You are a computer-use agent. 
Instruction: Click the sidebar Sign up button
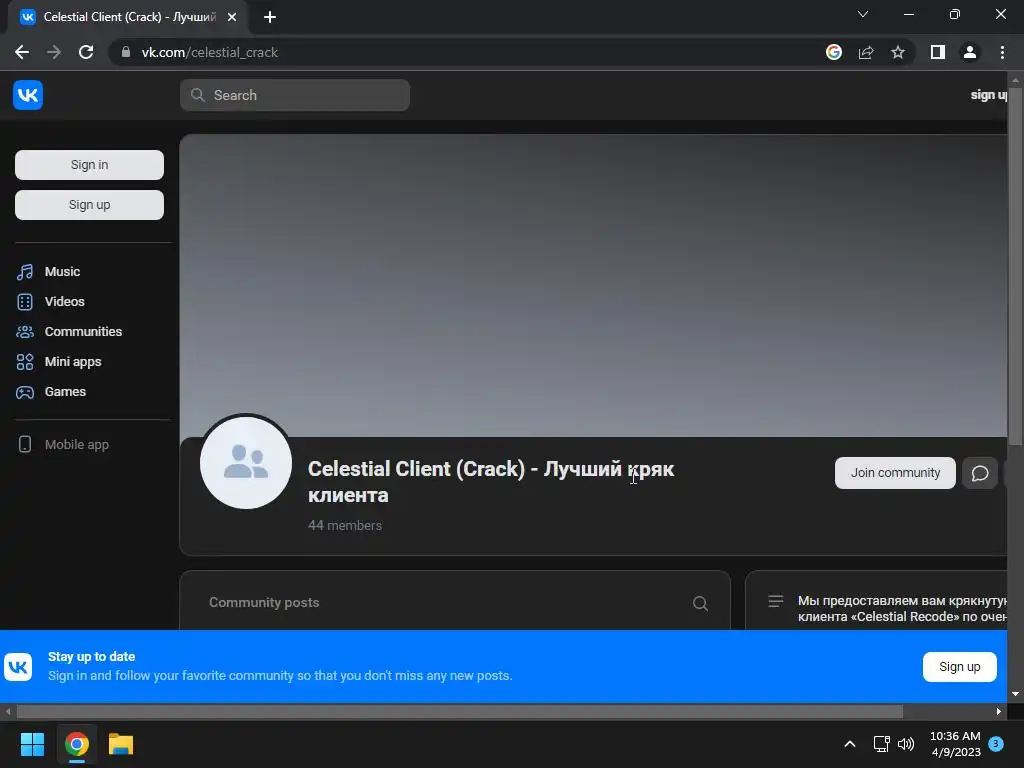tap(89, 205)
